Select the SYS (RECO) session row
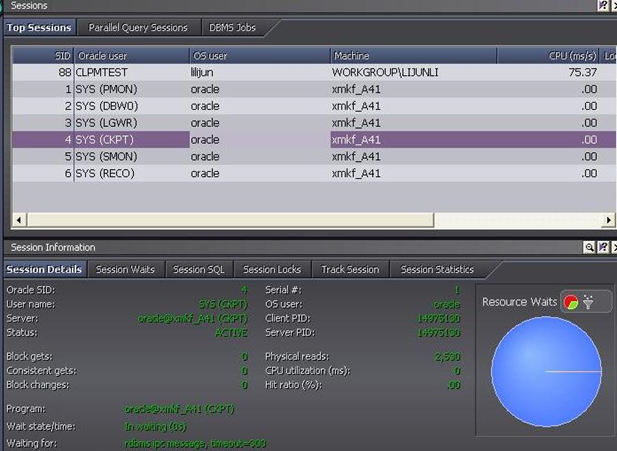 [x=314, y=174]
